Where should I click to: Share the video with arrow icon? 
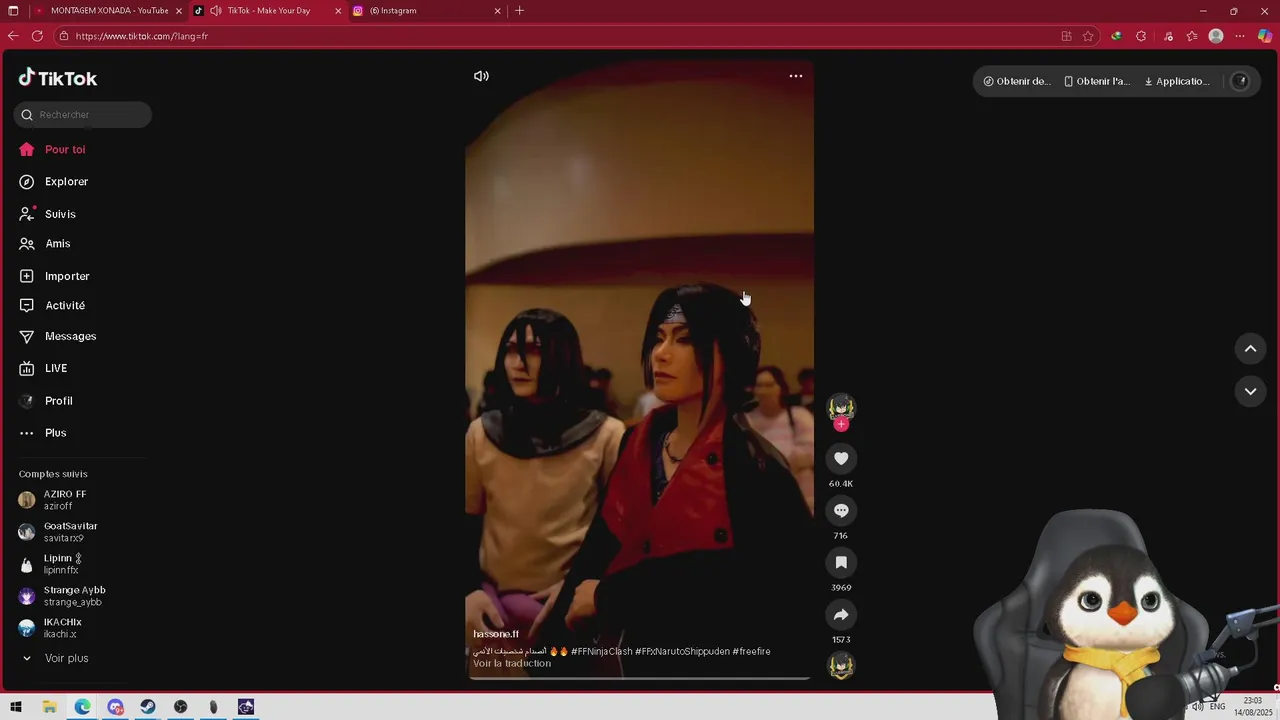click(x=841, y=615)
